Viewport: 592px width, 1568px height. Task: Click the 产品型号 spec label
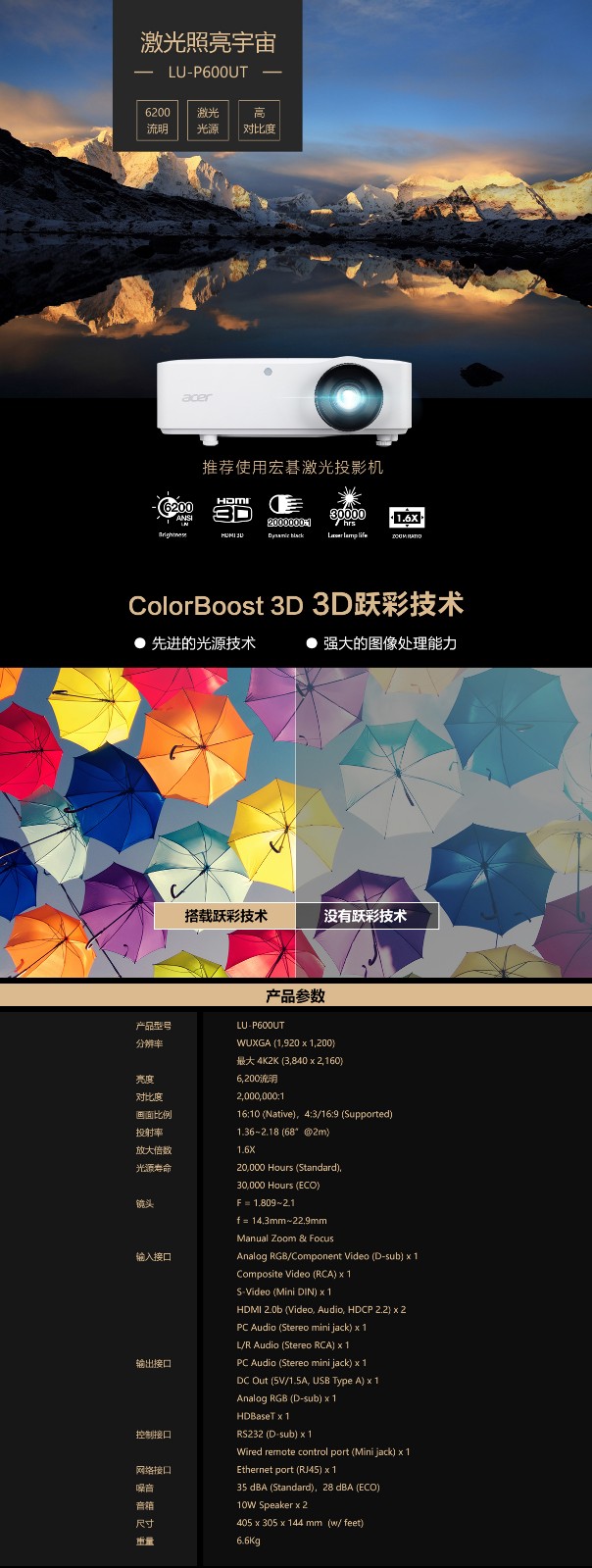[154, 1025]
